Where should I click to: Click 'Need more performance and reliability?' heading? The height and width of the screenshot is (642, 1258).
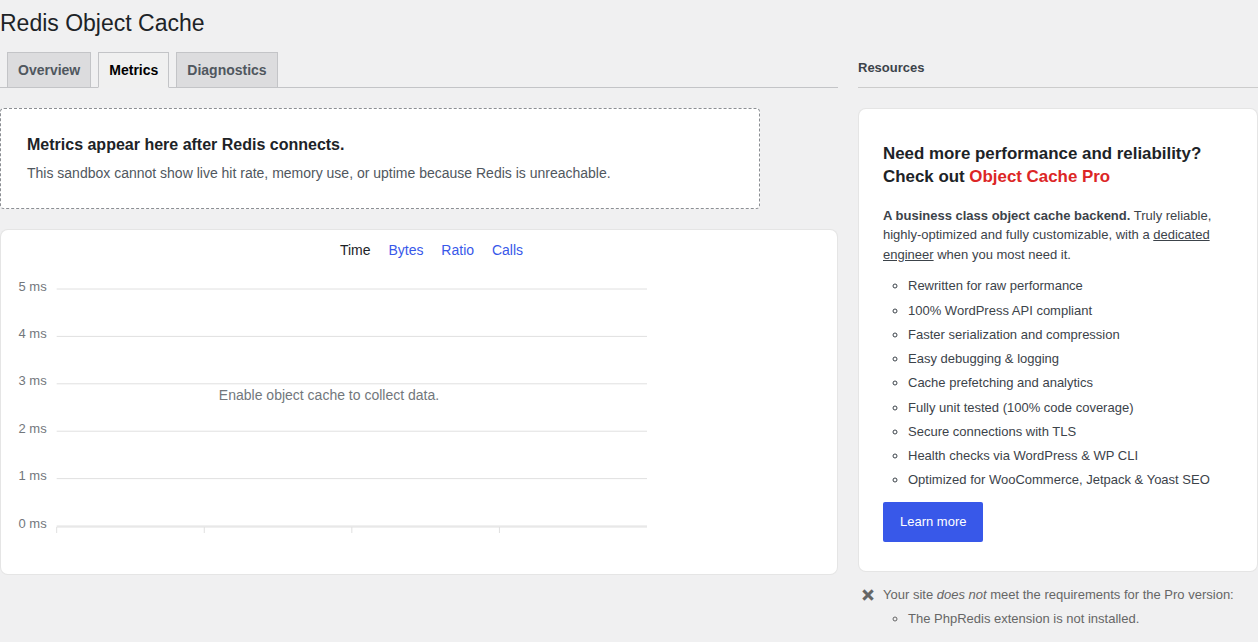[1042, 153]
